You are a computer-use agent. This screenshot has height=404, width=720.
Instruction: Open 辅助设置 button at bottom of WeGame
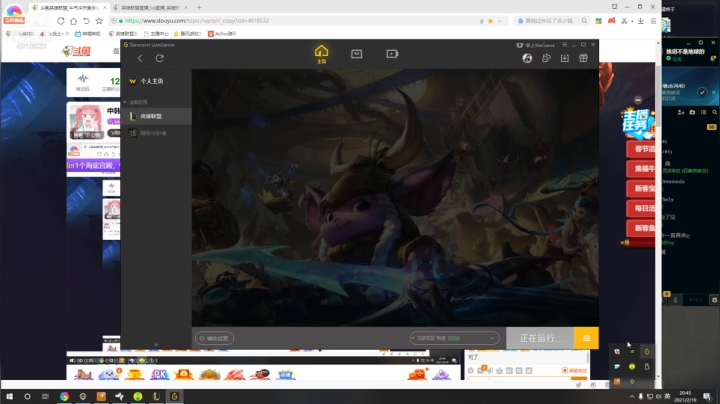(x=214, y=338)
